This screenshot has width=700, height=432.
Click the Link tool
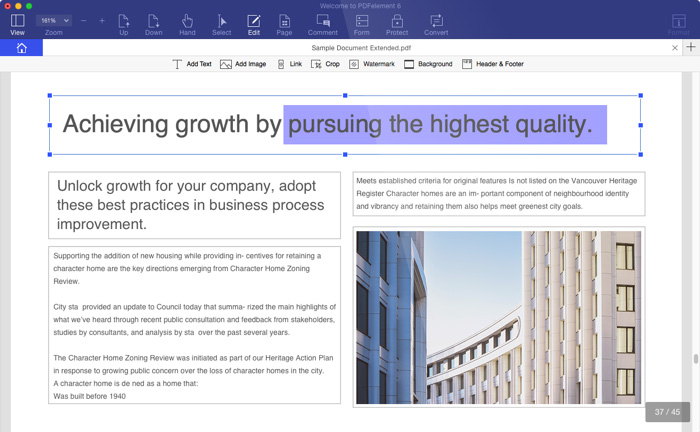290,64
